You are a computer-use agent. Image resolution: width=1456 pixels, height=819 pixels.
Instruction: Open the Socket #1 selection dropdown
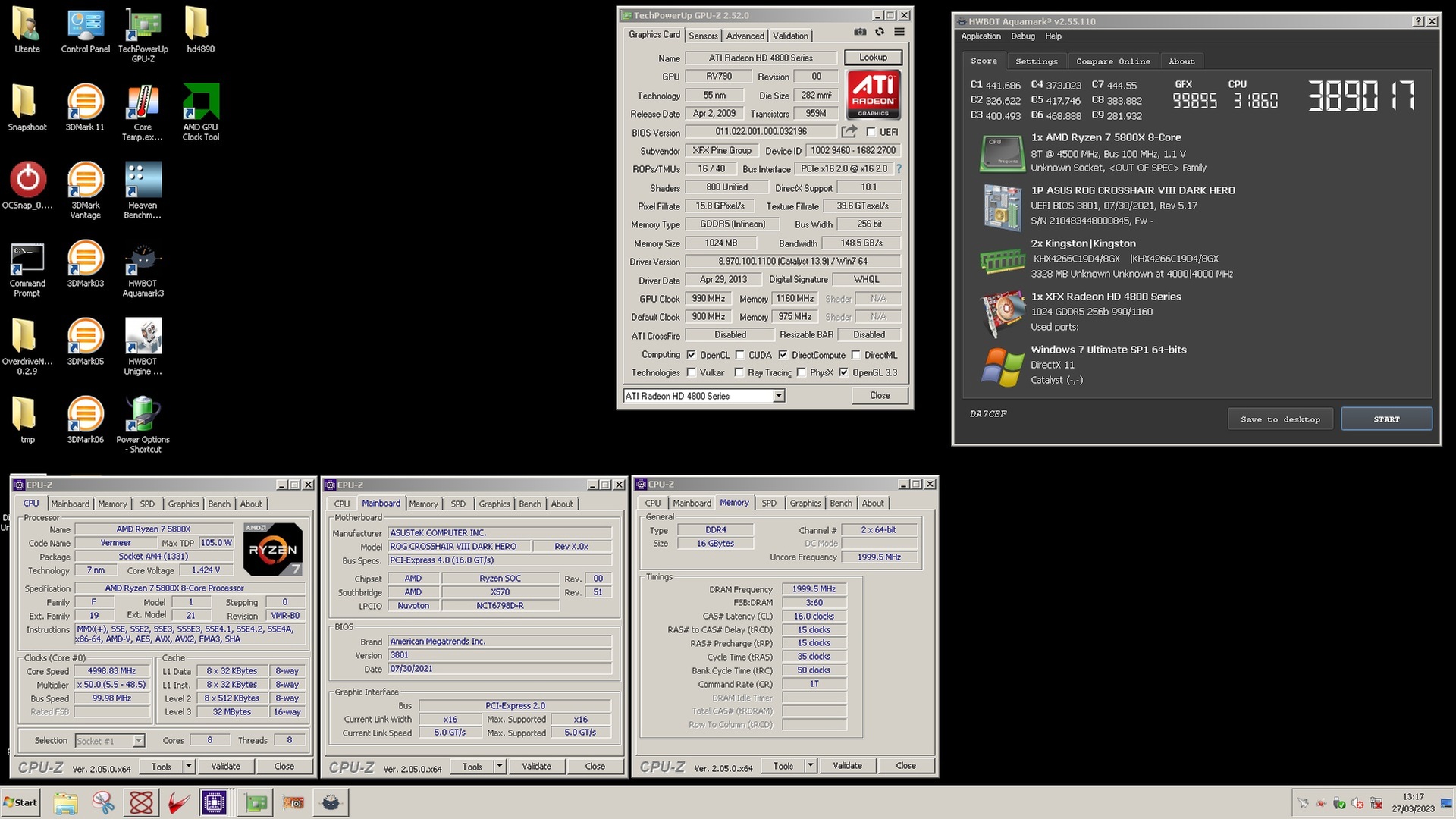click(x=138, y=741)
